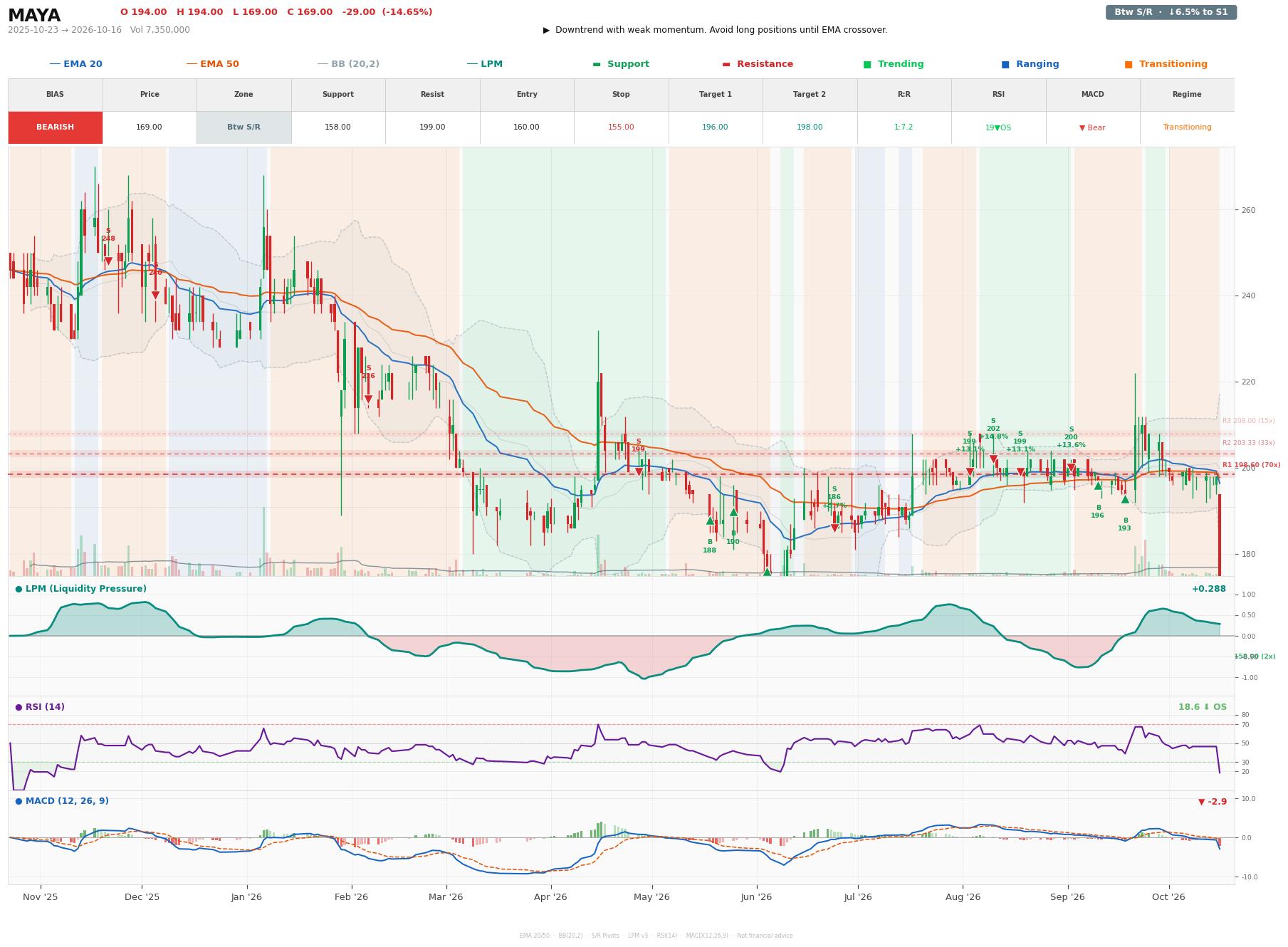Image resolution: width=1288 pixels, height=947 pixels.
Task: Click the RSI reading '18.6 OS'
Action: [x=1203, y=707]
